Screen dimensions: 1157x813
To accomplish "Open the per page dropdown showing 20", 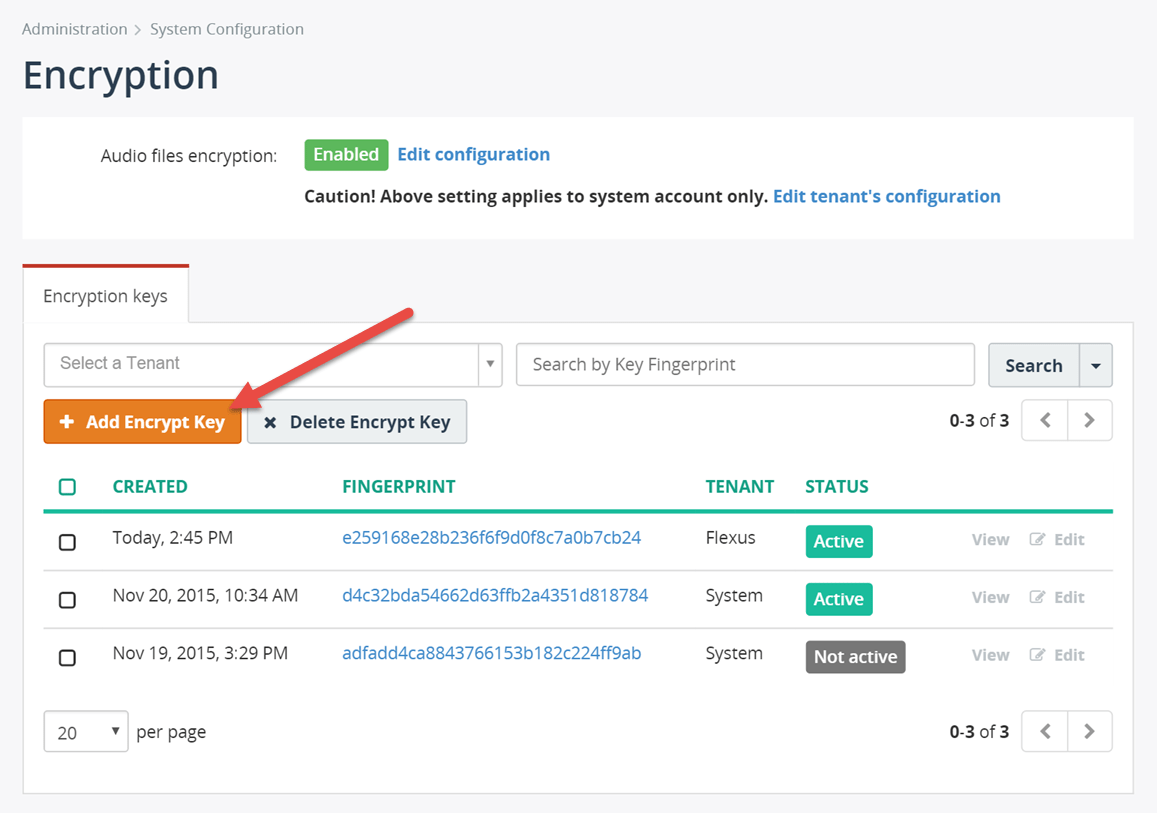I will pos(85,731).
